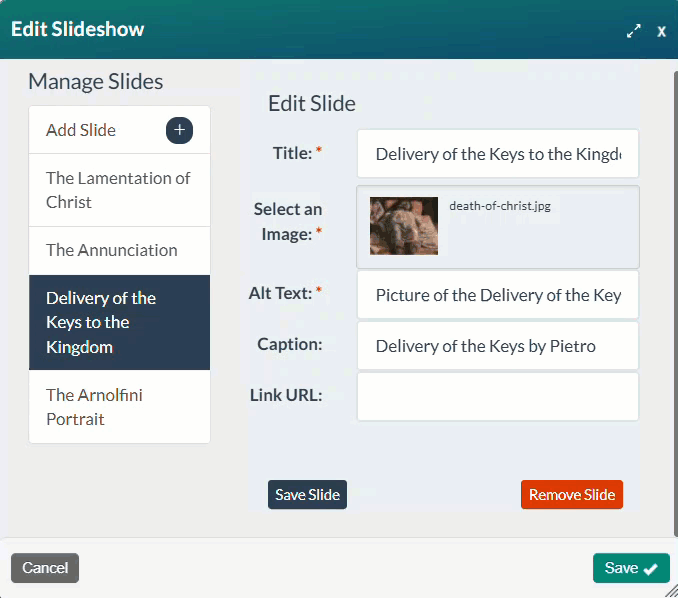
Task: Expand the Edit Slideshow dialog to fullscreen
Action: tap(633, 31)
